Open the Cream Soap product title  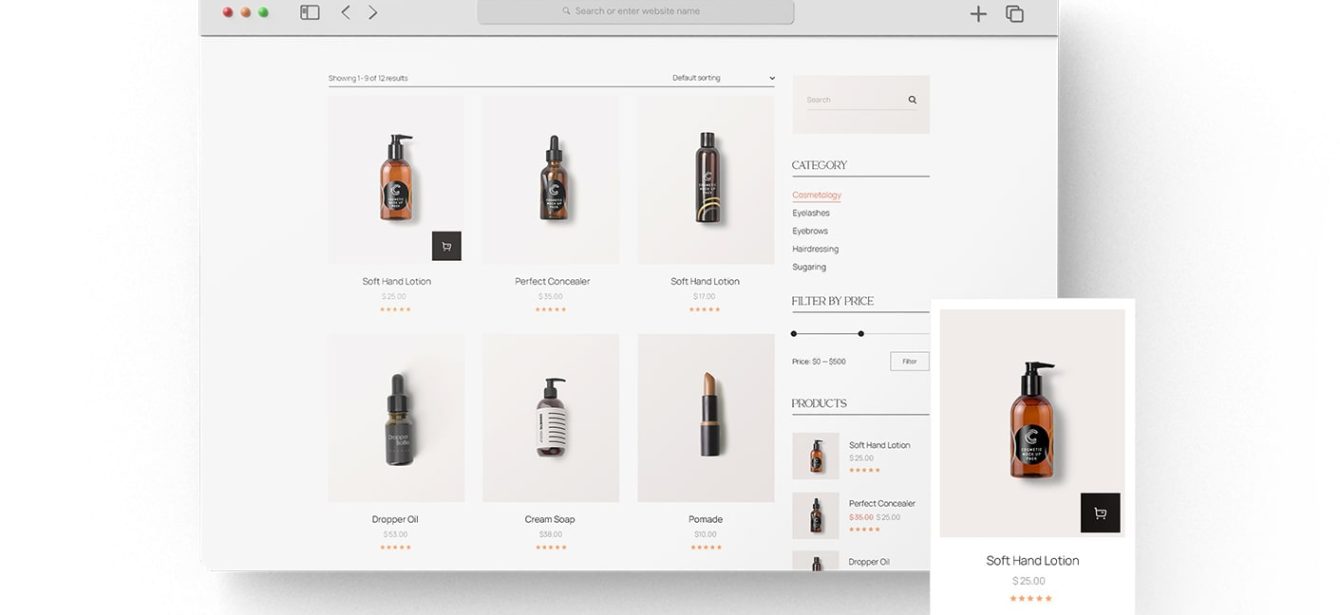(x=549, y=519)
